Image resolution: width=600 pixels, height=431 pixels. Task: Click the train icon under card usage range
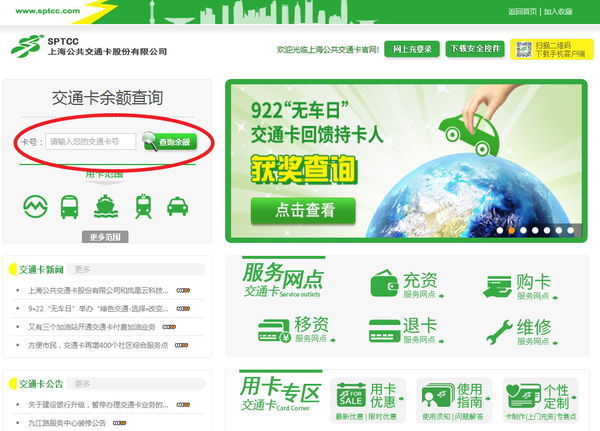pos(143,206)
